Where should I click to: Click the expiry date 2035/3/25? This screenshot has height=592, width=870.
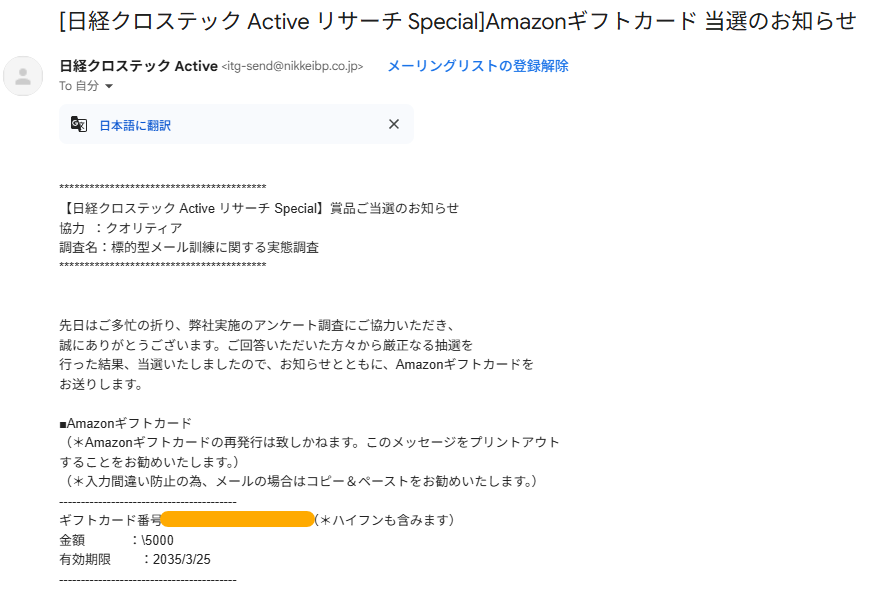(x=181, y=559)
